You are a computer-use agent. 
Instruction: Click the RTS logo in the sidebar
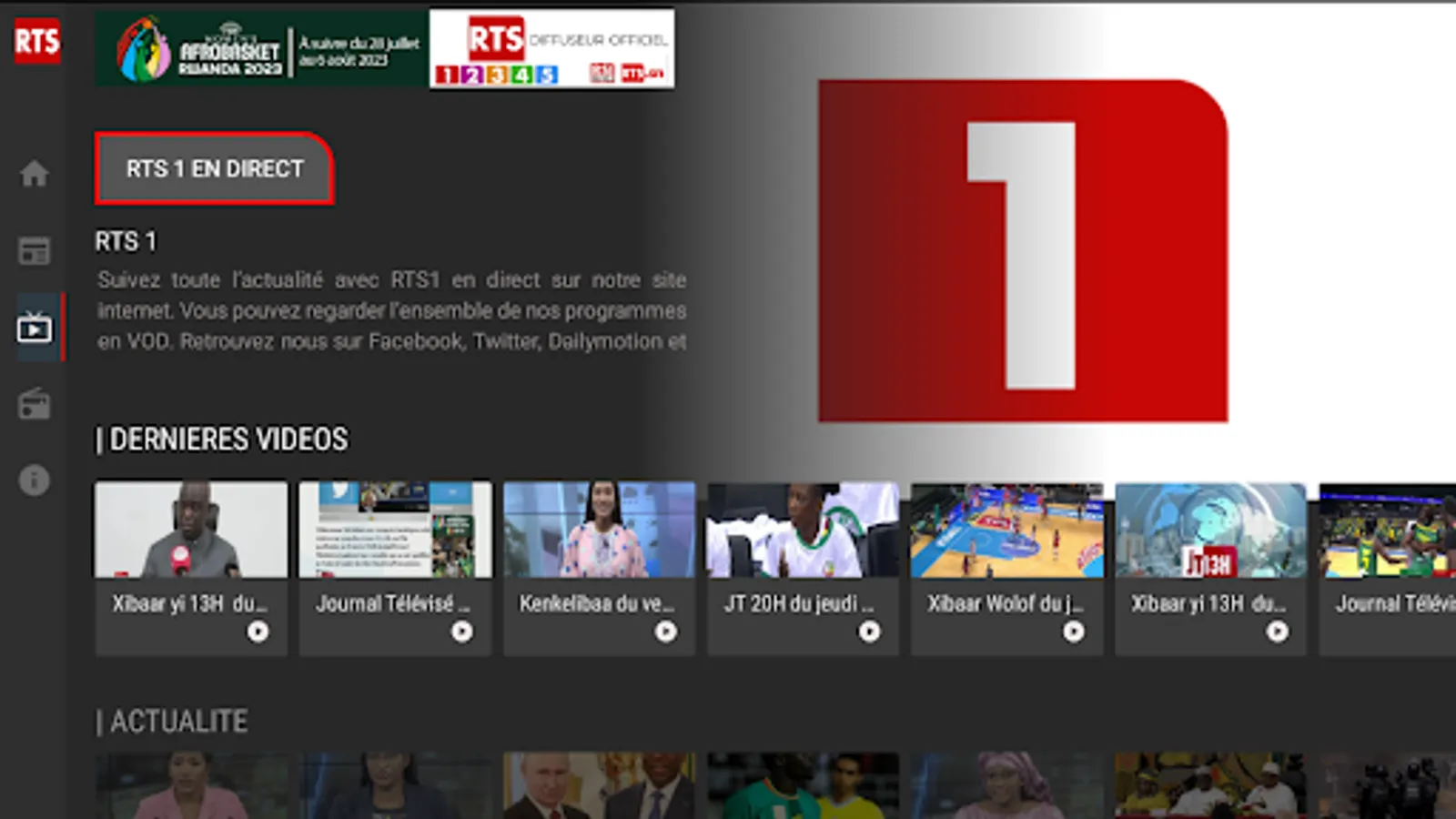(x=36, y=41)
